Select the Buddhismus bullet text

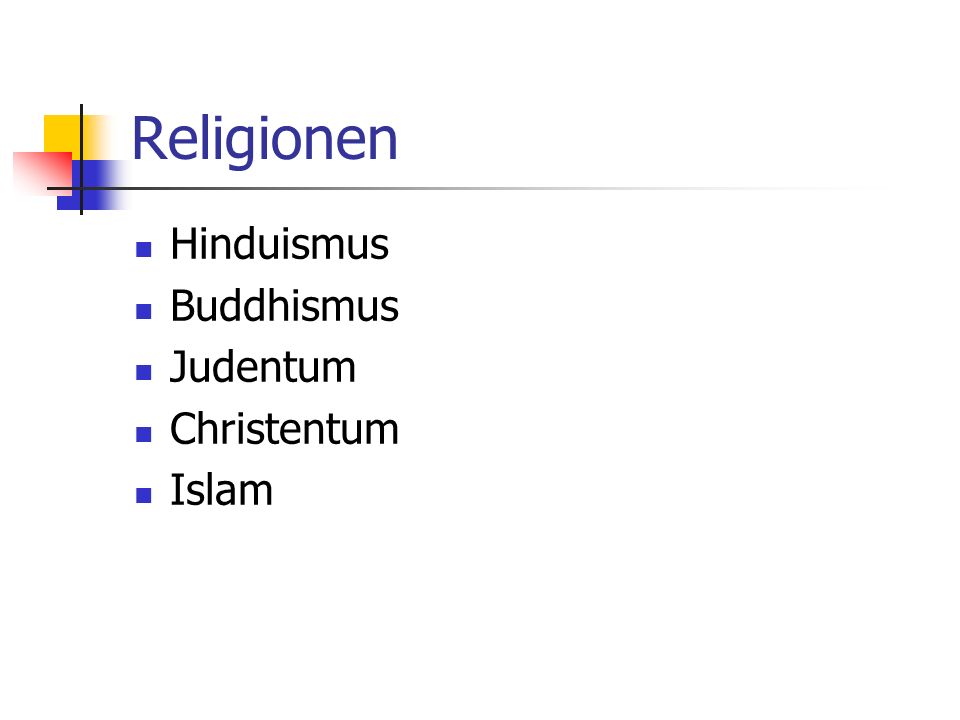284,305
